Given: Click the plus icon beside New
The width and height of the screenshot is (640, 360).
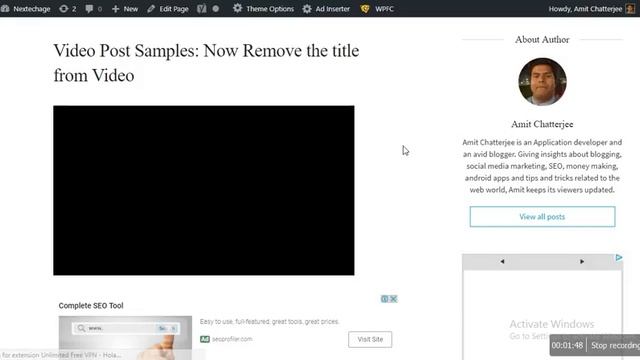Looking at the screenshot, I should point(116,9).
